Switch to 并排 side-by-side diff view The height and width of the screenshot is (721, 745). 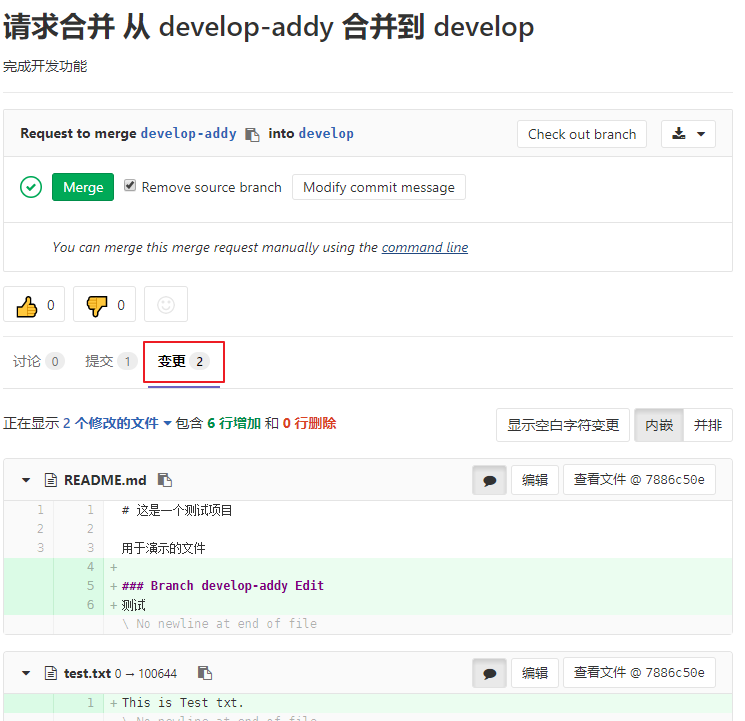pos(708,425)
